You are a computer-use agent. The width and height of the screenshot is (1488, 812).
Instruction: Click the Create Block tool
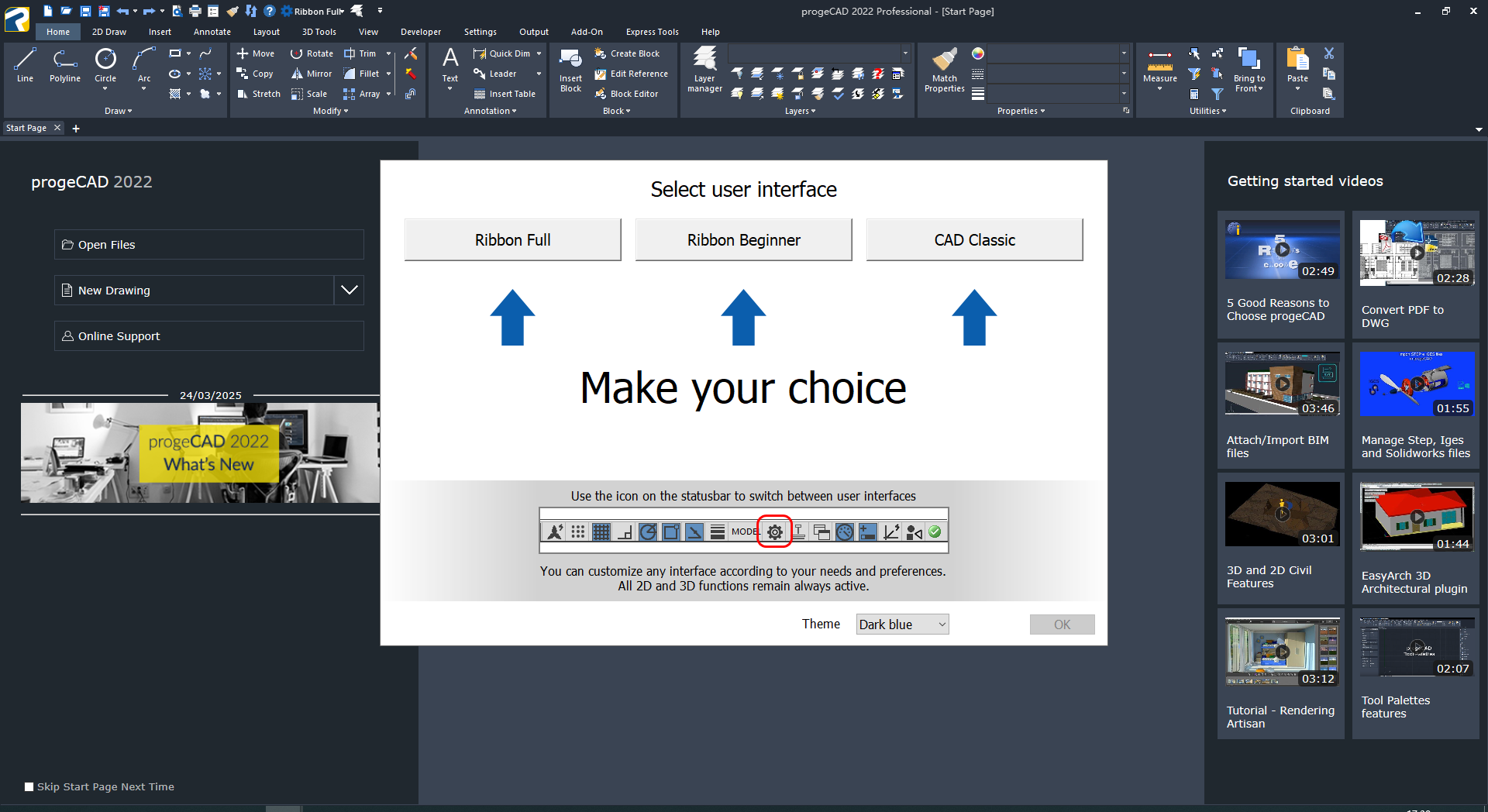(x=626, y=53)
